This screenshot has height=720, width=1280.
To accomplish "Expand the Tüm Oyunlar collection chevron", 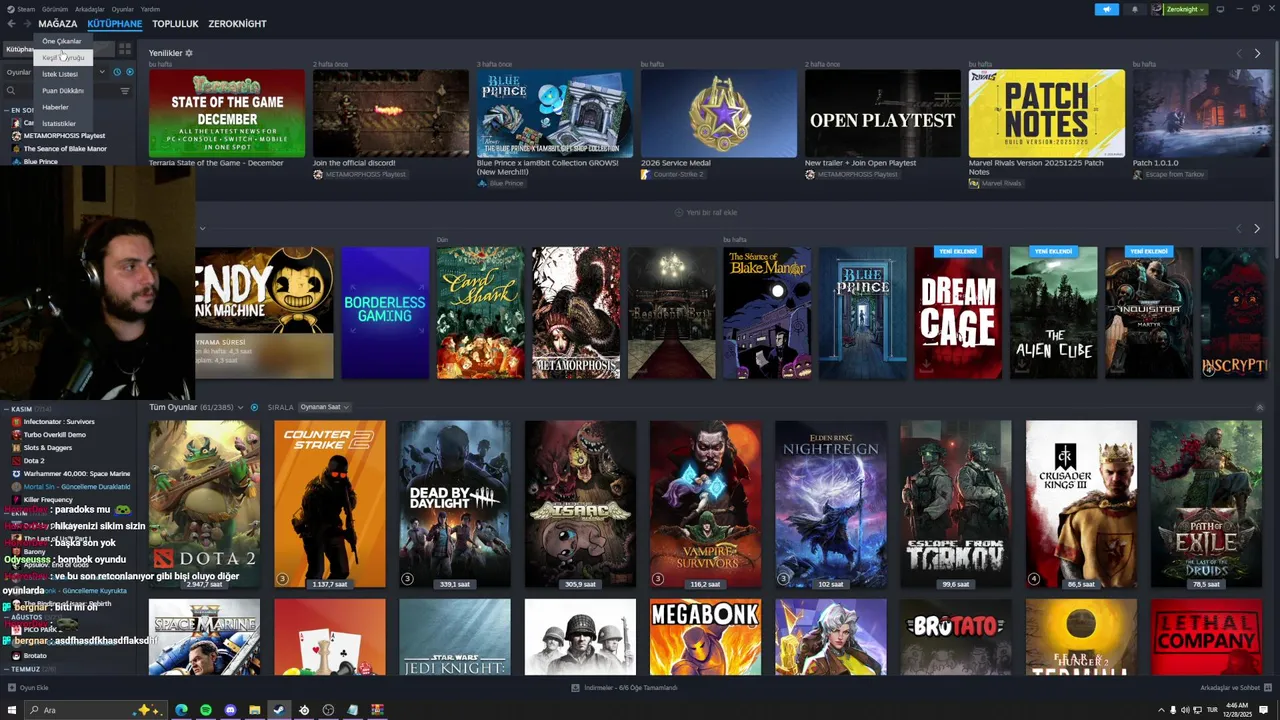I will [241, 407].
